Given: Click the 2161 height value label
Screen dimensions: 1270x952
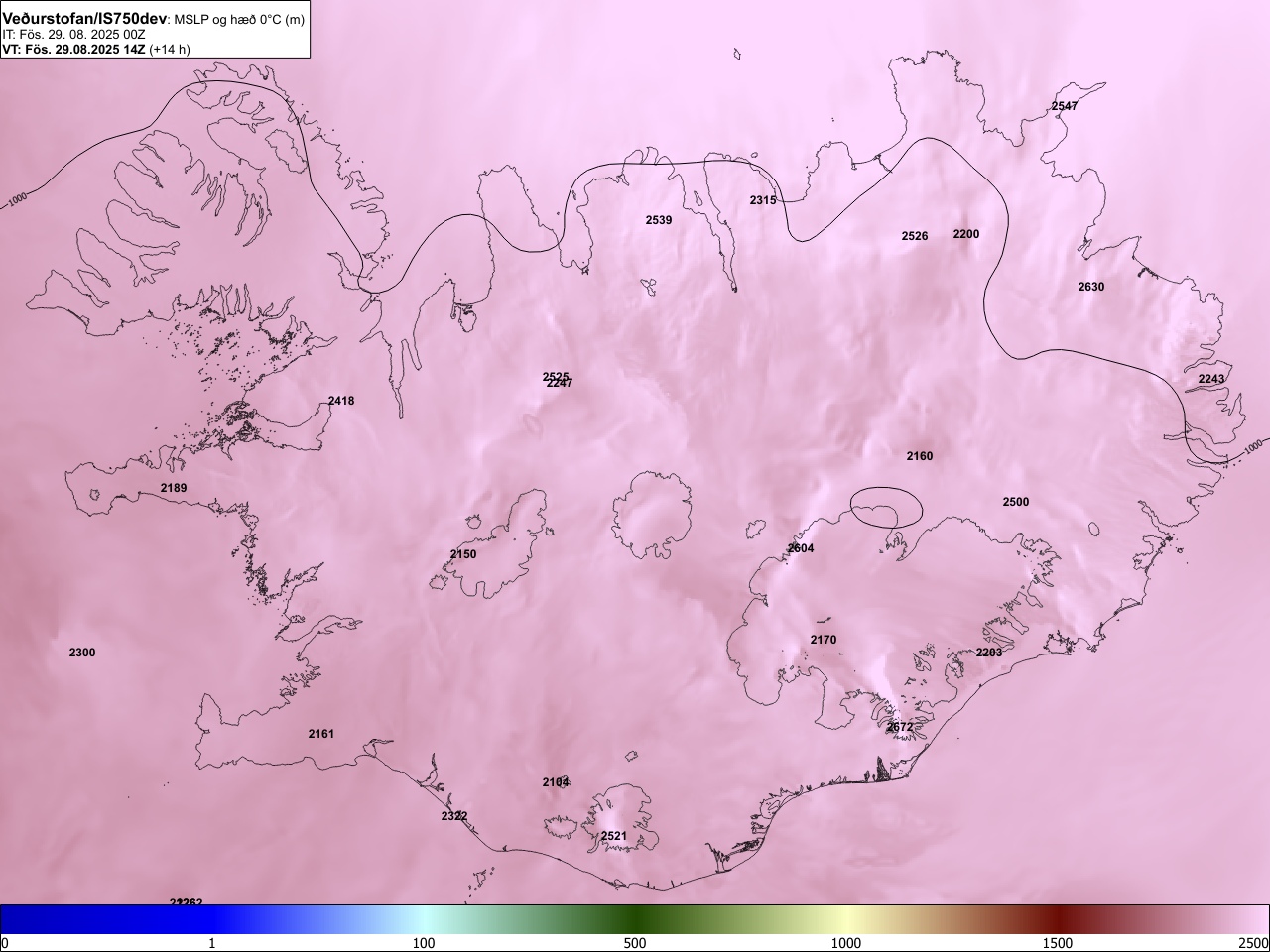Looking at the screenshot, I should click(x=321, y=734).
